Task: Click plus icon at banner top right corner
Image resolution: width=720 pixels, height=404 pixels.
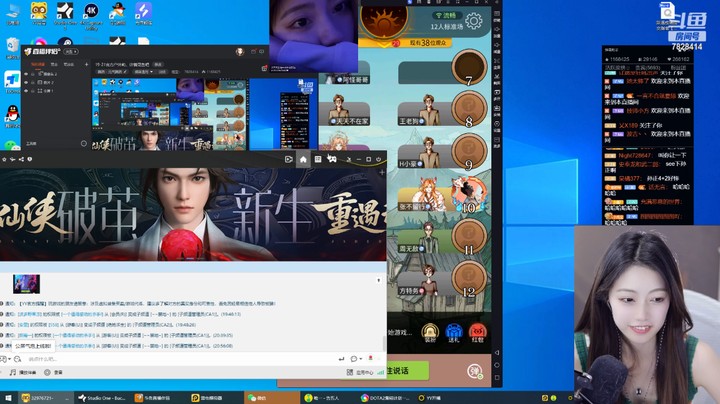Action: pos(382,173)
